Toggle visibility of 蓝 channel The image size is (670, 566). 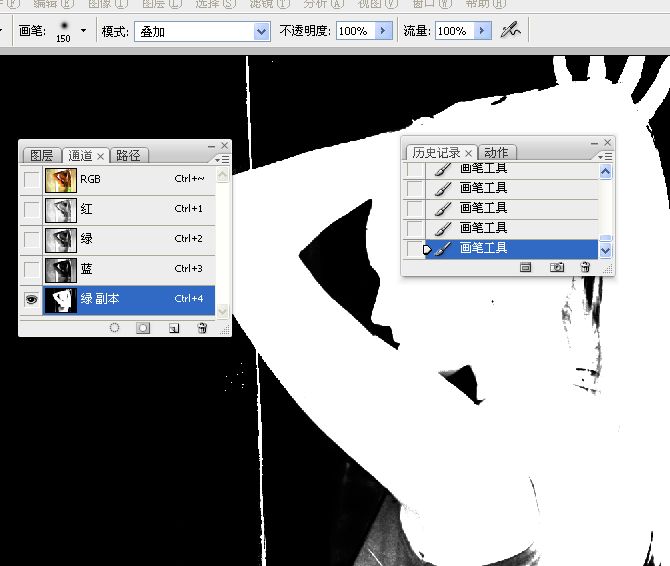[x=31, y=270]
